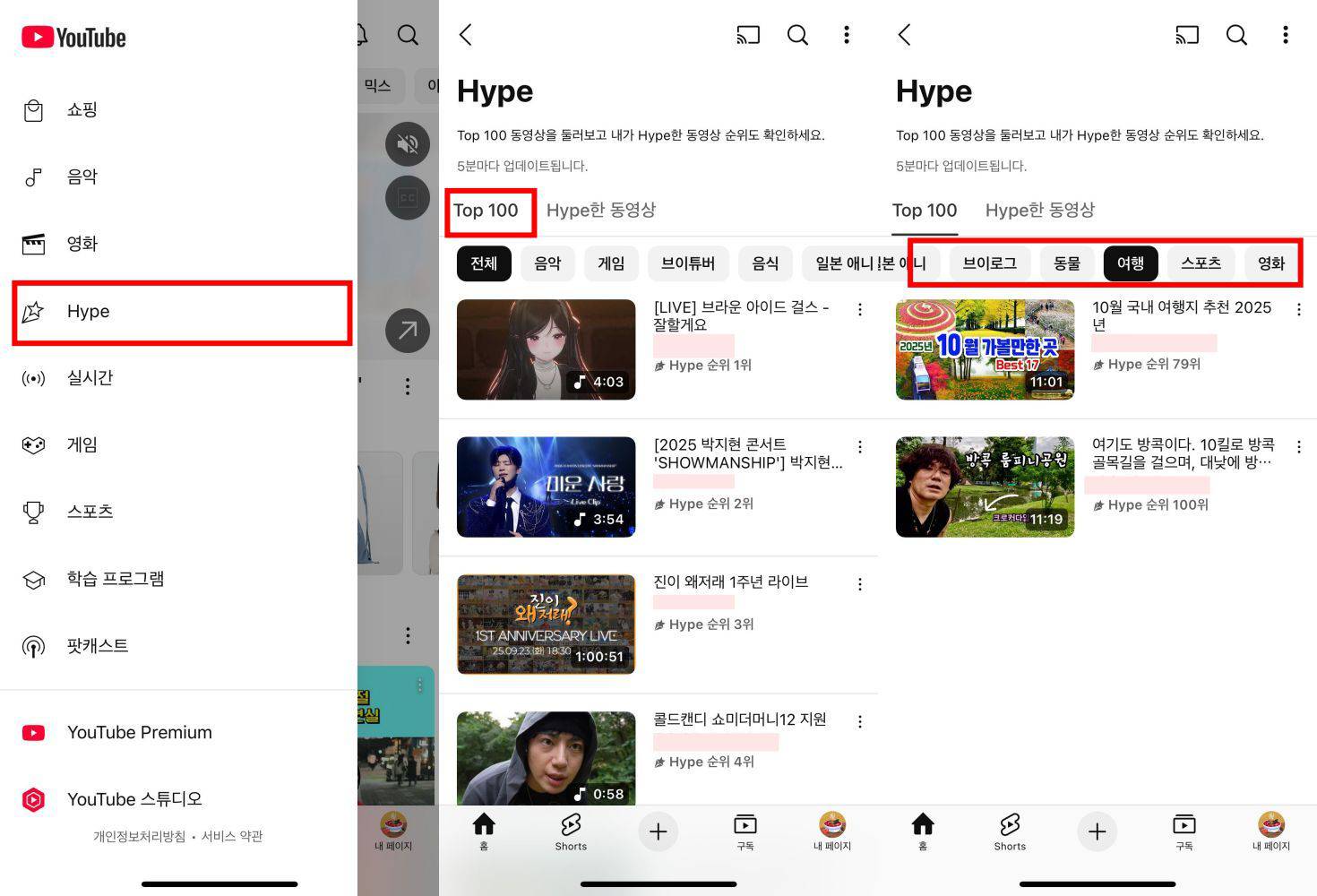Select the 여행 category chip
This screenshot has height=896, width=1317.
coord(1130,263)
